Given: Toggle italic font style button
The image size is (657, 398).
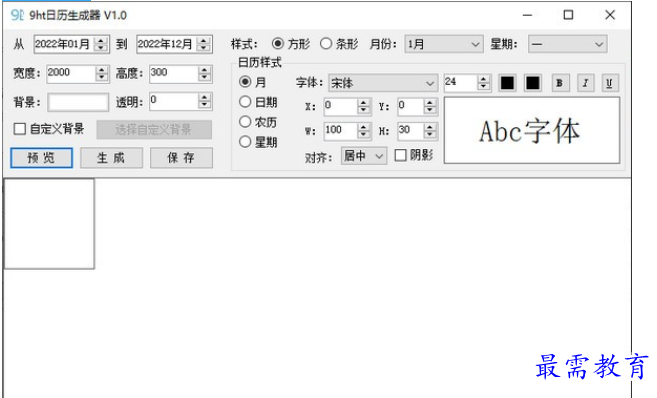Looking at the screenshot, I should [585, 83].
